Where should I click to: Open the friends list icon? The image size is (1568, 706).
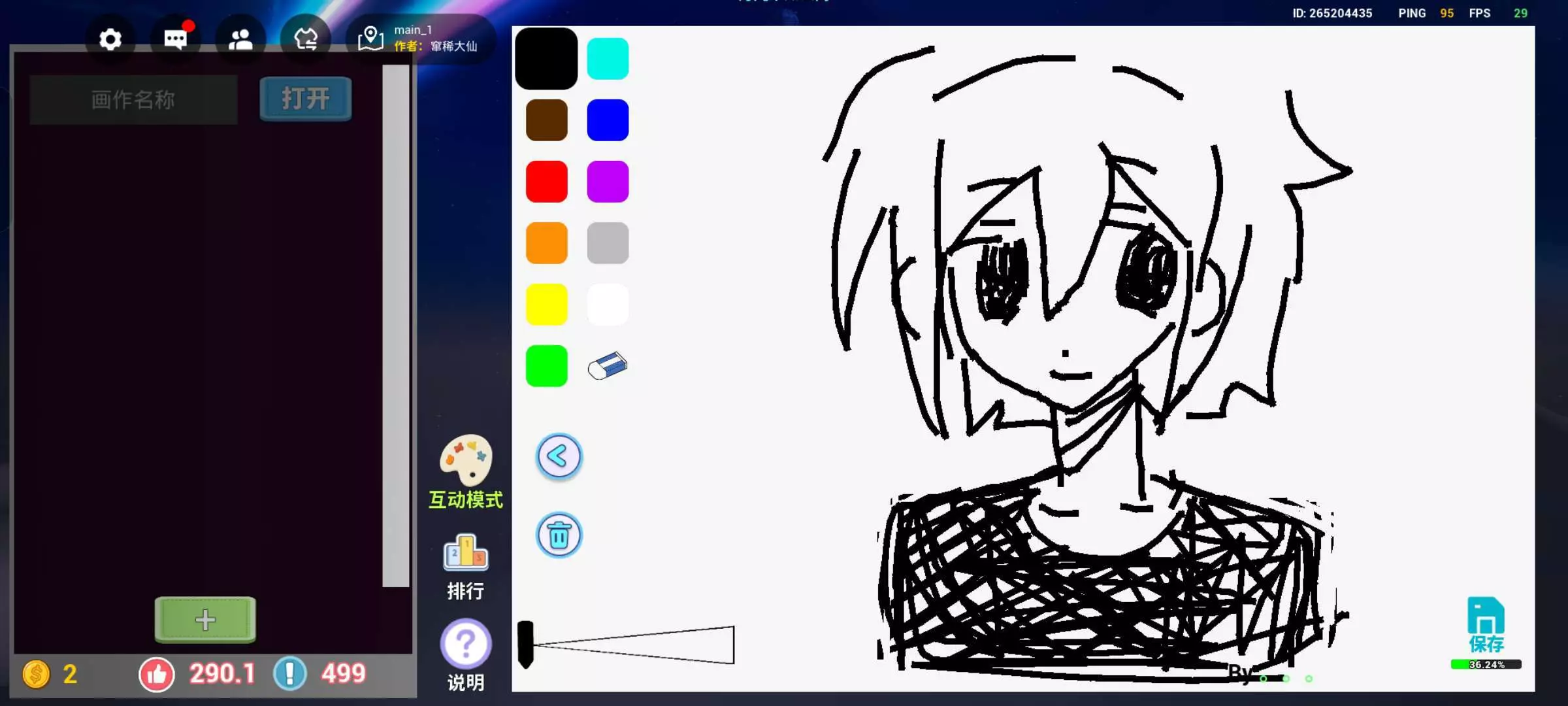coord(240,40)
